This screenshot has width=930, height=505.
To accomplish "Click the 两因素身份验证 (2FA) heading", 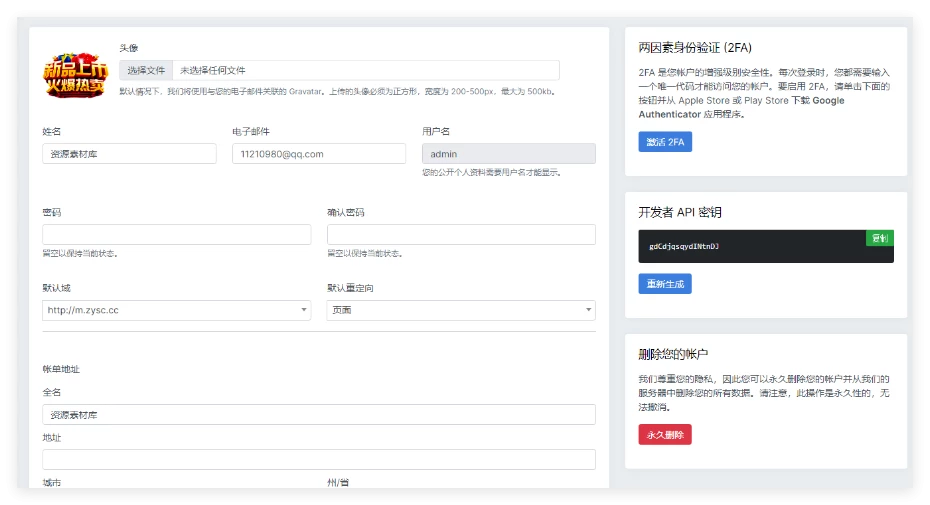I will (x=694, y=47).
